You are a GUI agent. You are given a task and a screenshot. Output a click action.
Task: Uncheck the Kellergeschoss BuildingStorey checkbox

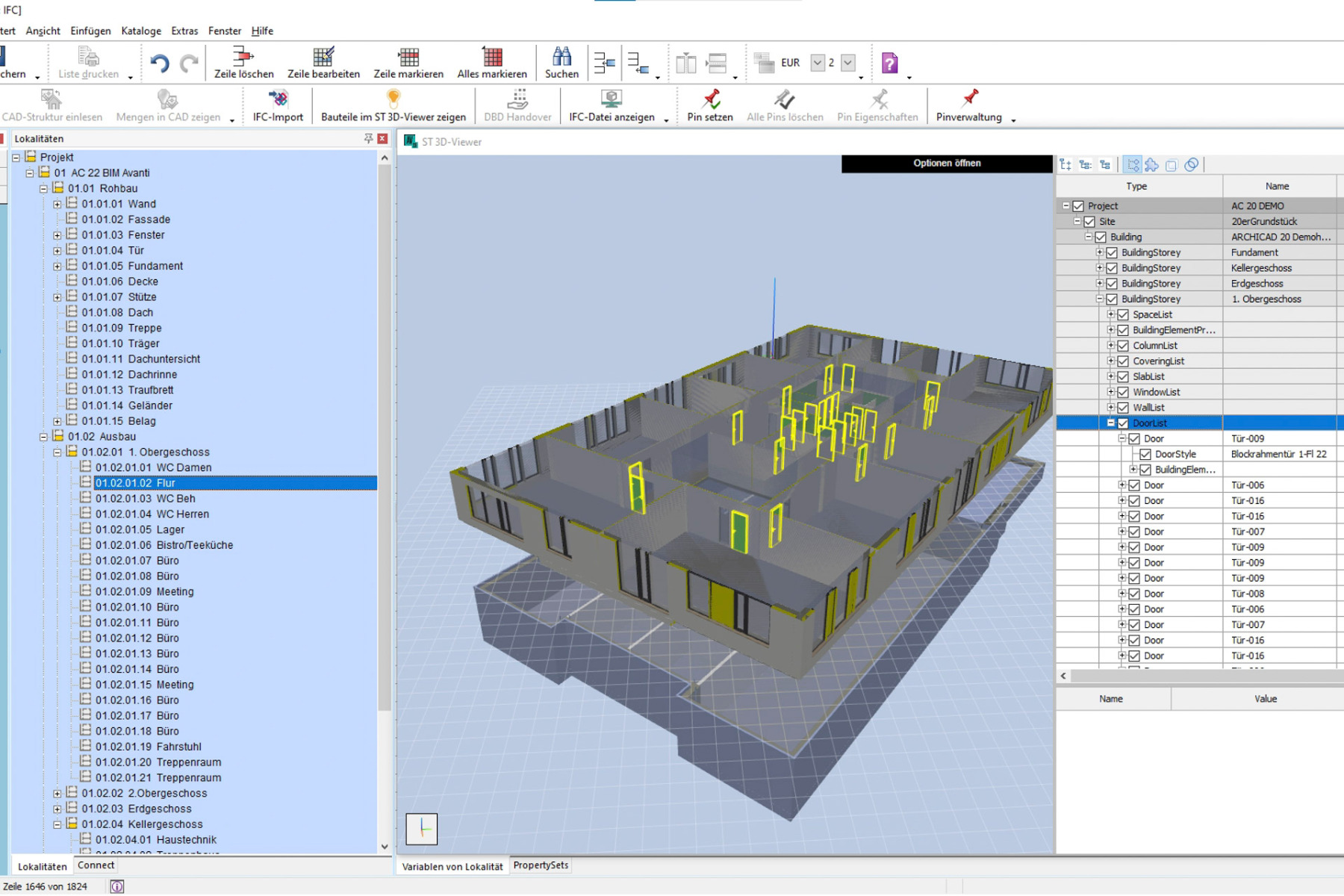point(1112,268)
